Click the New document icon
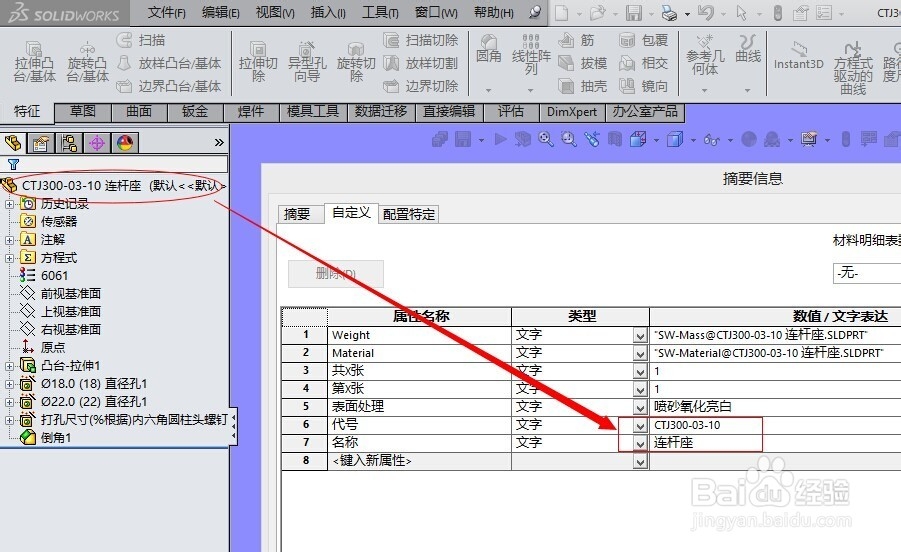Screen dimensions: 901x552 (x=562, y=12)
